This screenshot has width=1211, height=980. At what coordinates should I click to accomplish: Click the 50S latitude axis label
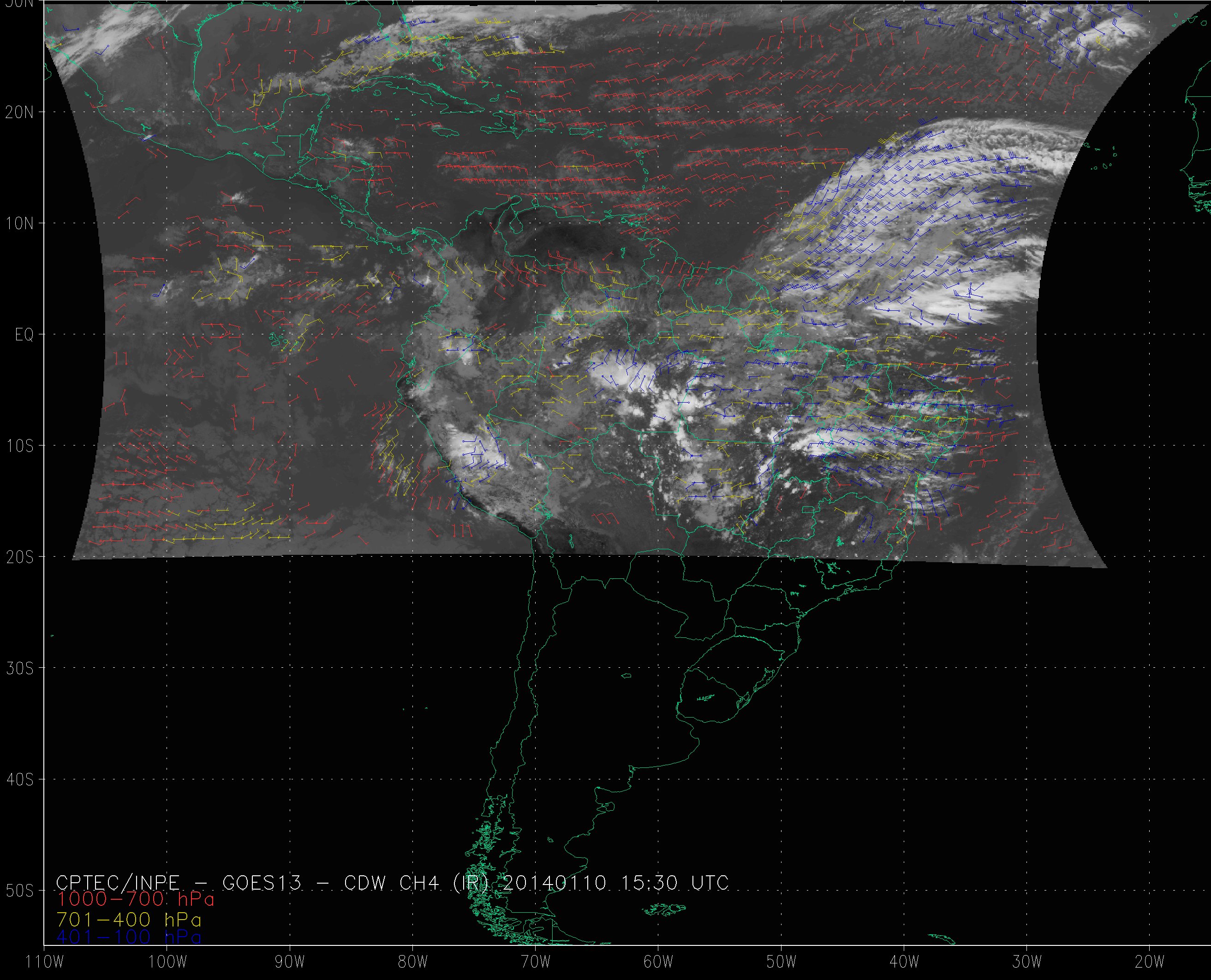click(19, 891)
